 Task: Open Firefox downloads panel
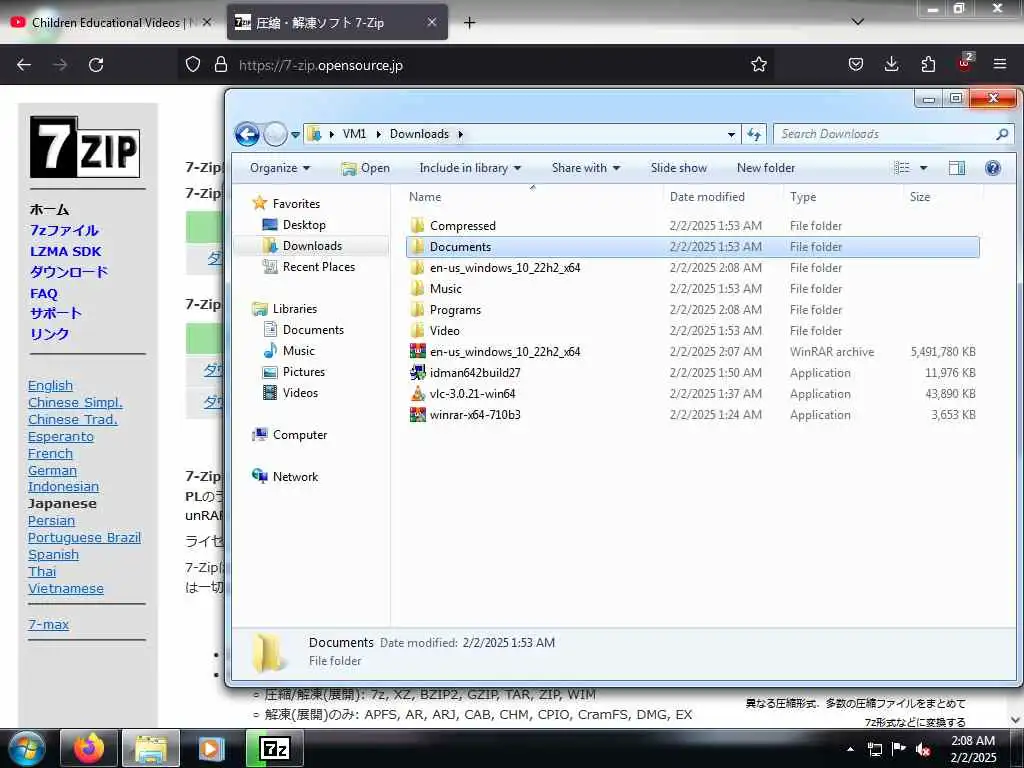pos(891,64)
